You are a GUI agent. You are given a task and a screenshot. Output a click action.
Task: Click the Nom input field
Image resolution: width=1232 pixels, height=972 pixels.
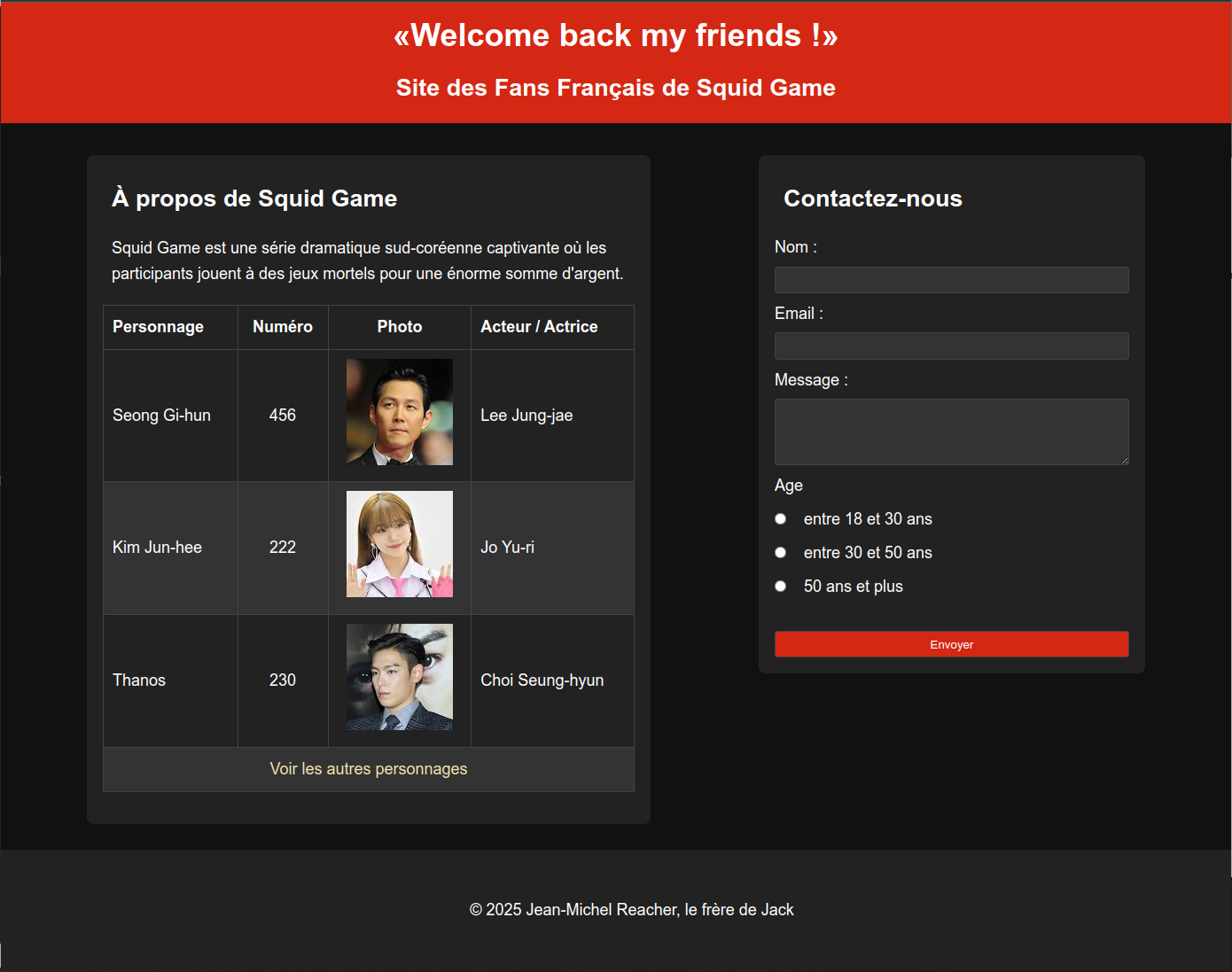tap(951, 280)
